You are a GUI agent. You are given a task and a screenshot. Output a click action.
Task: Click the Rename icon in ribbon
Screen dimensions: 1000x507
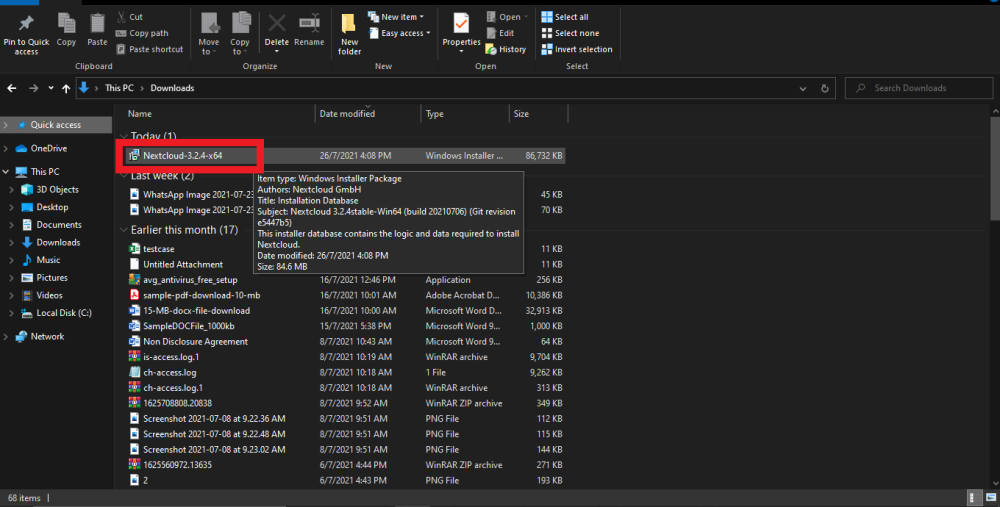click(x=309, y=24)
